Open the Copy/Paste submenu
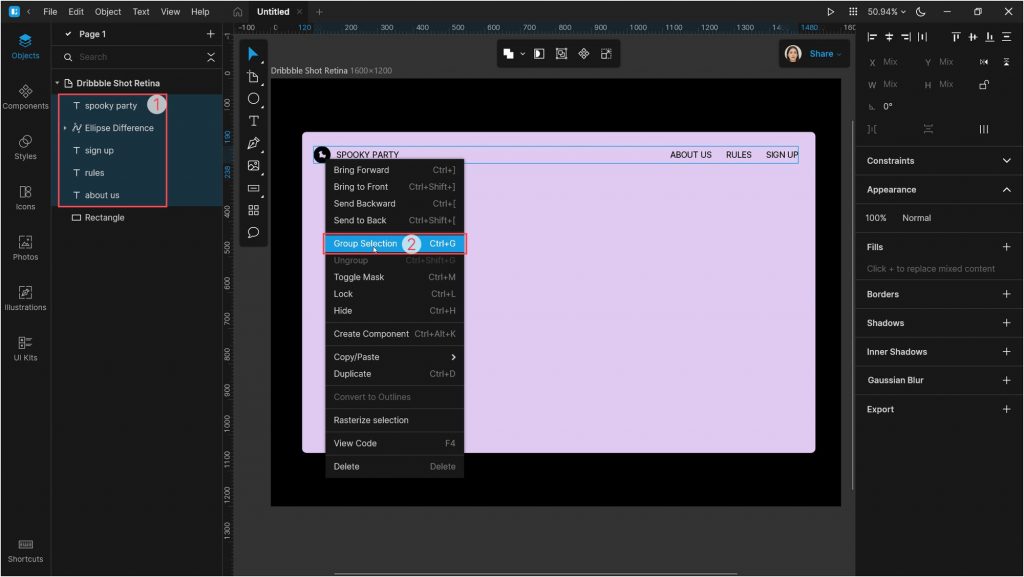Image resolution: width=1024 pixels, height=577 pixels. coord(394,357)
